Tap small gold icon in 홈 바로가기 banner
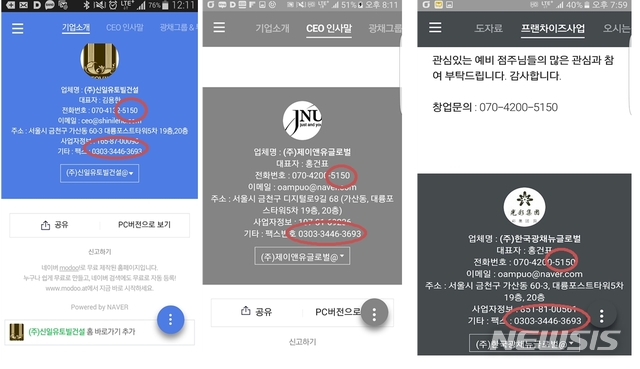Image resolution: width=640 pixels, height=369 pixels. pyautogui.click(x=16, y=332)
